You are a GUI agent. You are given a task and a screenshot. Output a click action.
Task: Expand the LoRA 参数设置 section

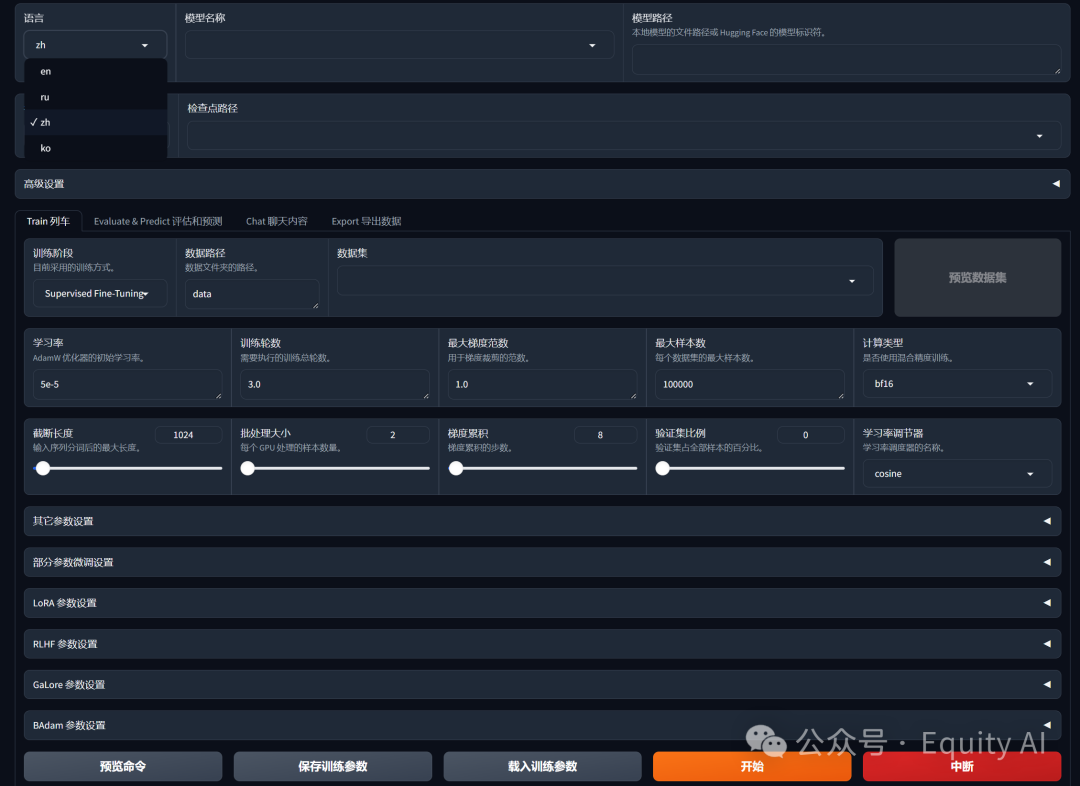pyautogui.click(x=542, y=603)
